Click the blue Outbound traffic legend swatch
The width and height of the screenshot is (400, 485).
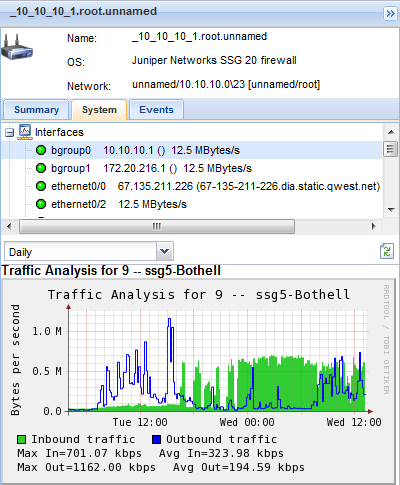coord(156,439)
